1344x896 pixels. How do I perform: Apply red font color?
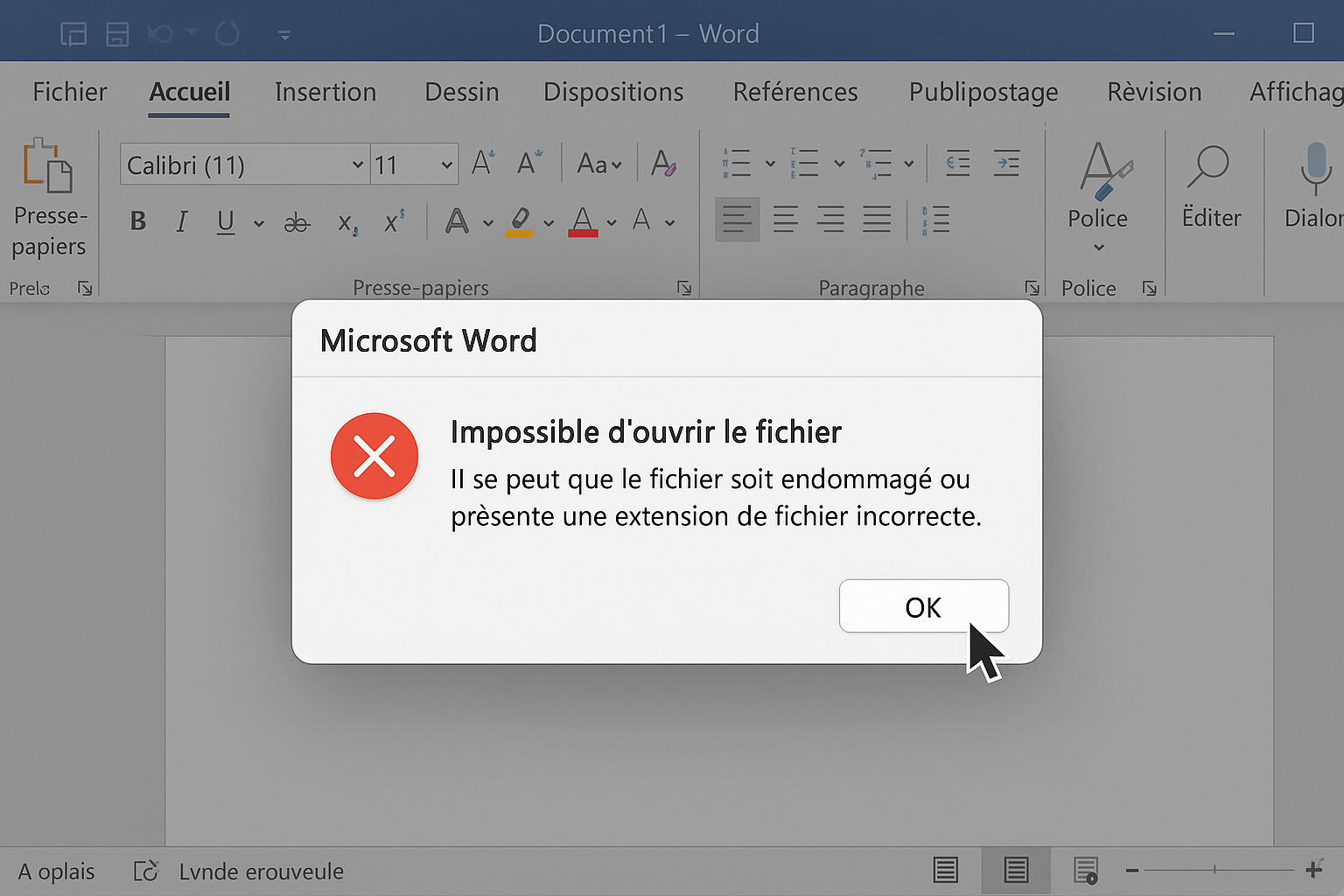pyautogui.click(x=583, y=222)
